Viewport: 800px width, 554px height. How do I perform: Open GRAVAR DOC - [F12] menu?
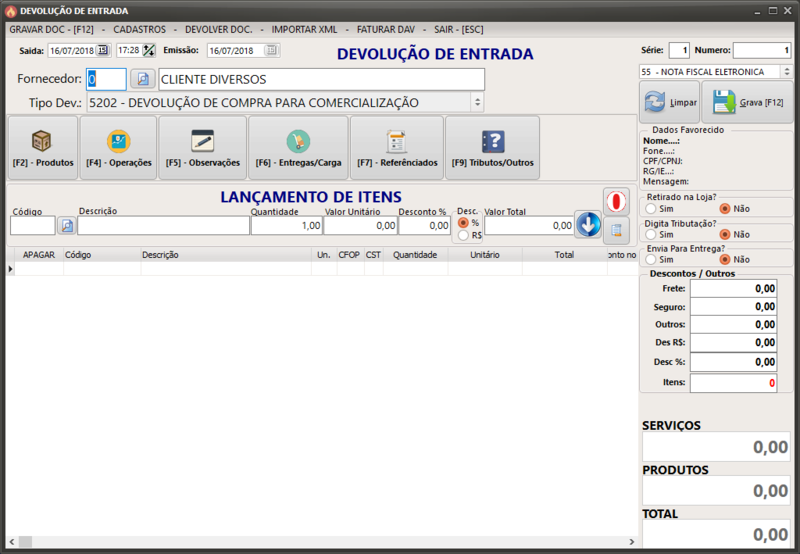(52, 30)
